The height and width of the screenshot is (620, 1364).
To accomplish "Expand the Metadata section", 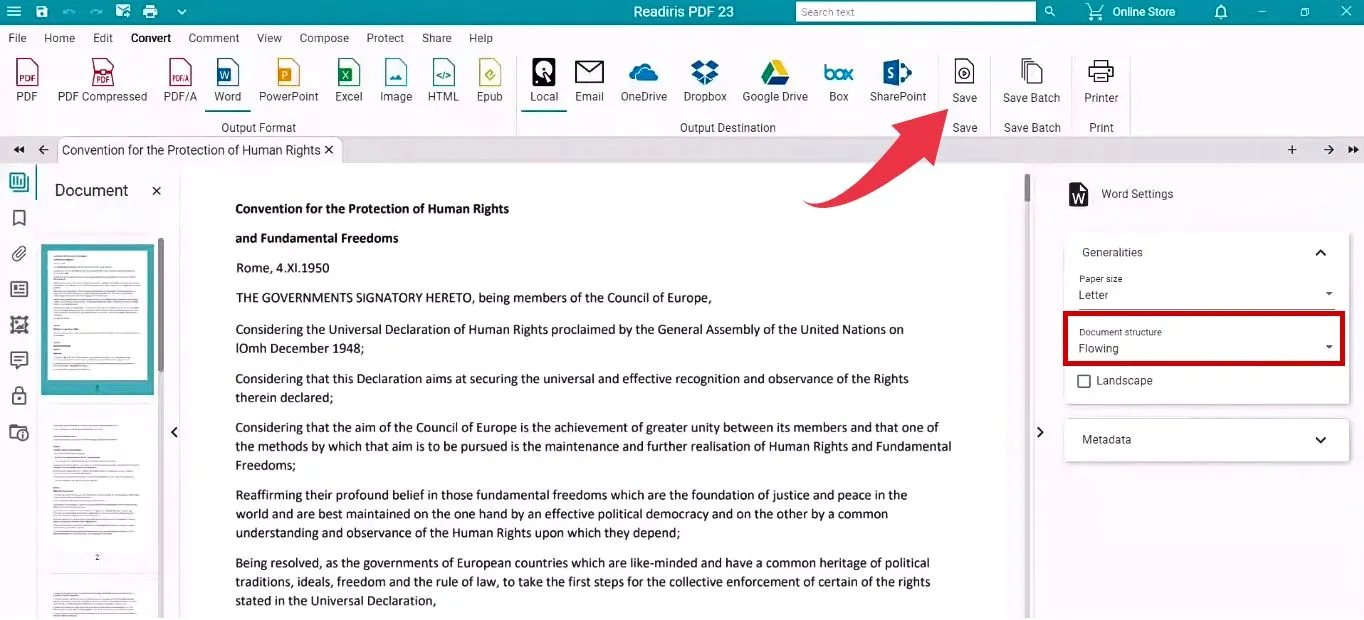I will pos(1320,440).
